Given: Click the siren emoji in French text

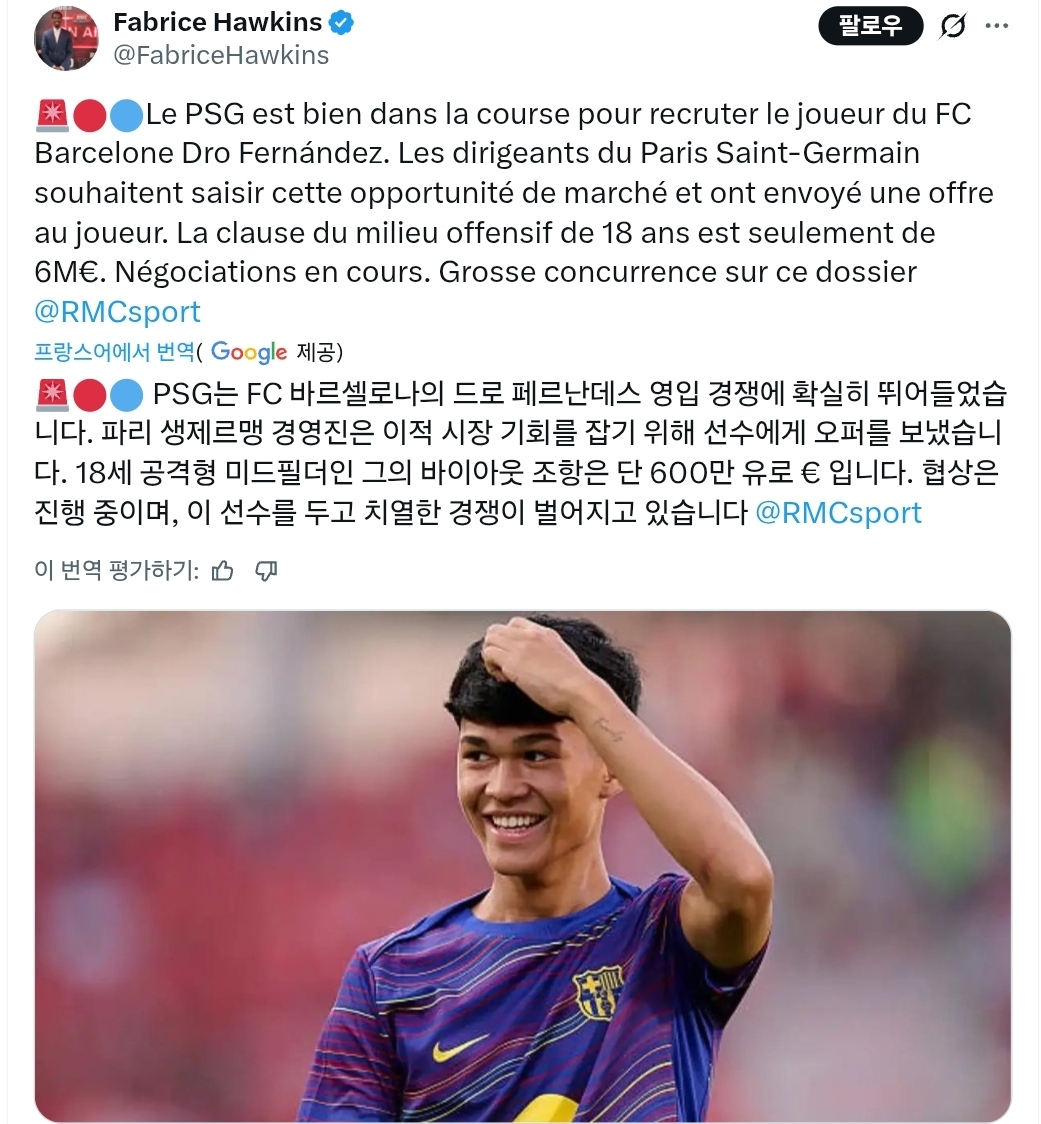Looking at the screenshot, I should (52, 115).
